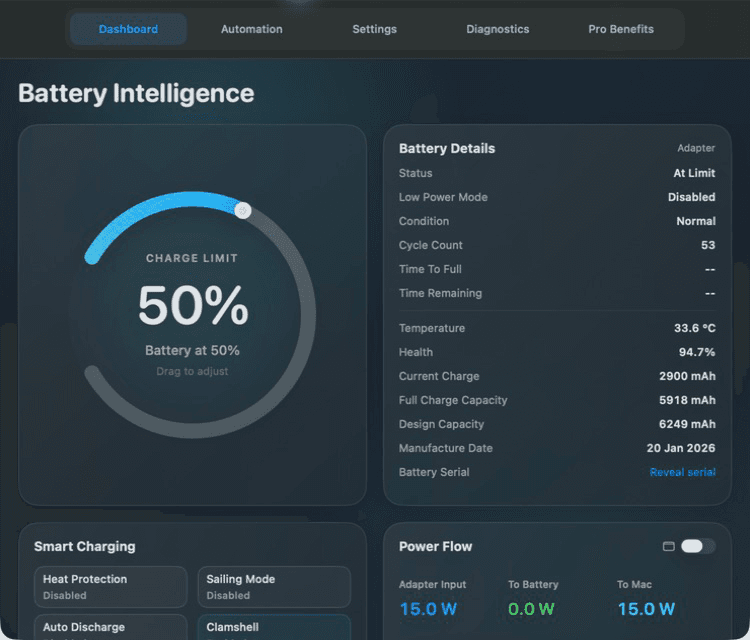This screenshot has height=640, width=750.
Task: Click the Adapter Input 15.0 W reading
Action: click(x=428, y=609)
